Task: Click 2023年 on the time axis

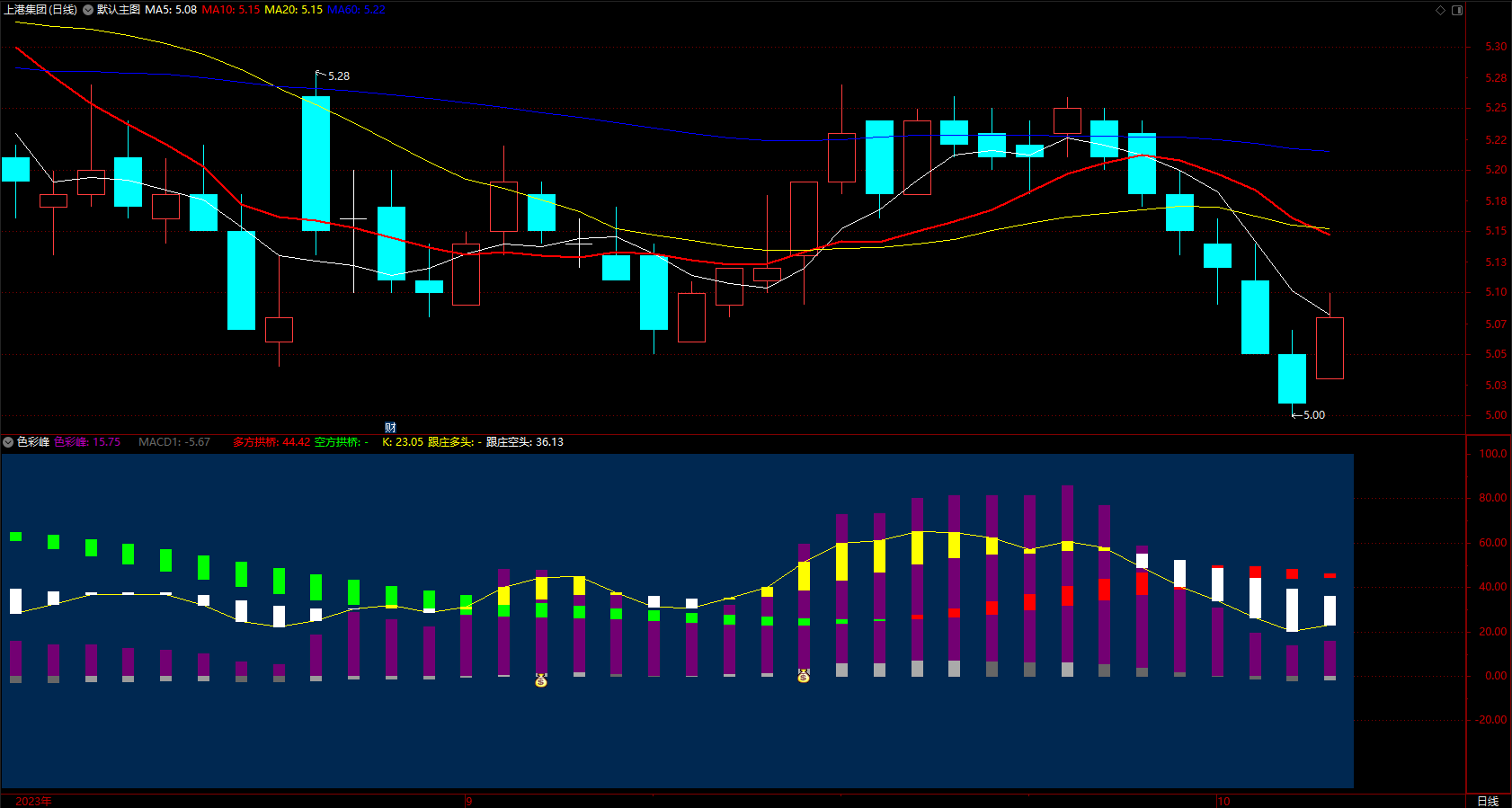Action: [x=33, y=801]
